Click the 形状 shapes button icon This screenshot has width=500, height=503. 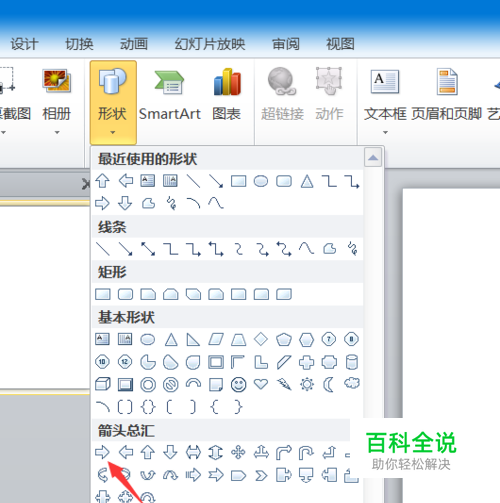point(113,81)
